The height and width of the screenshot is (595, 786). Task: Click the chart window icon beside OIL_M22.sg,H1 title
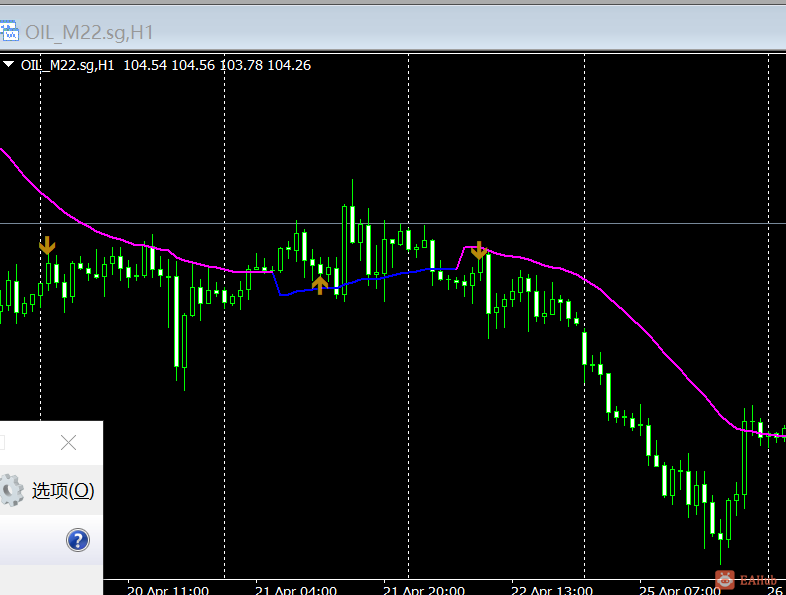click(9, 32)
